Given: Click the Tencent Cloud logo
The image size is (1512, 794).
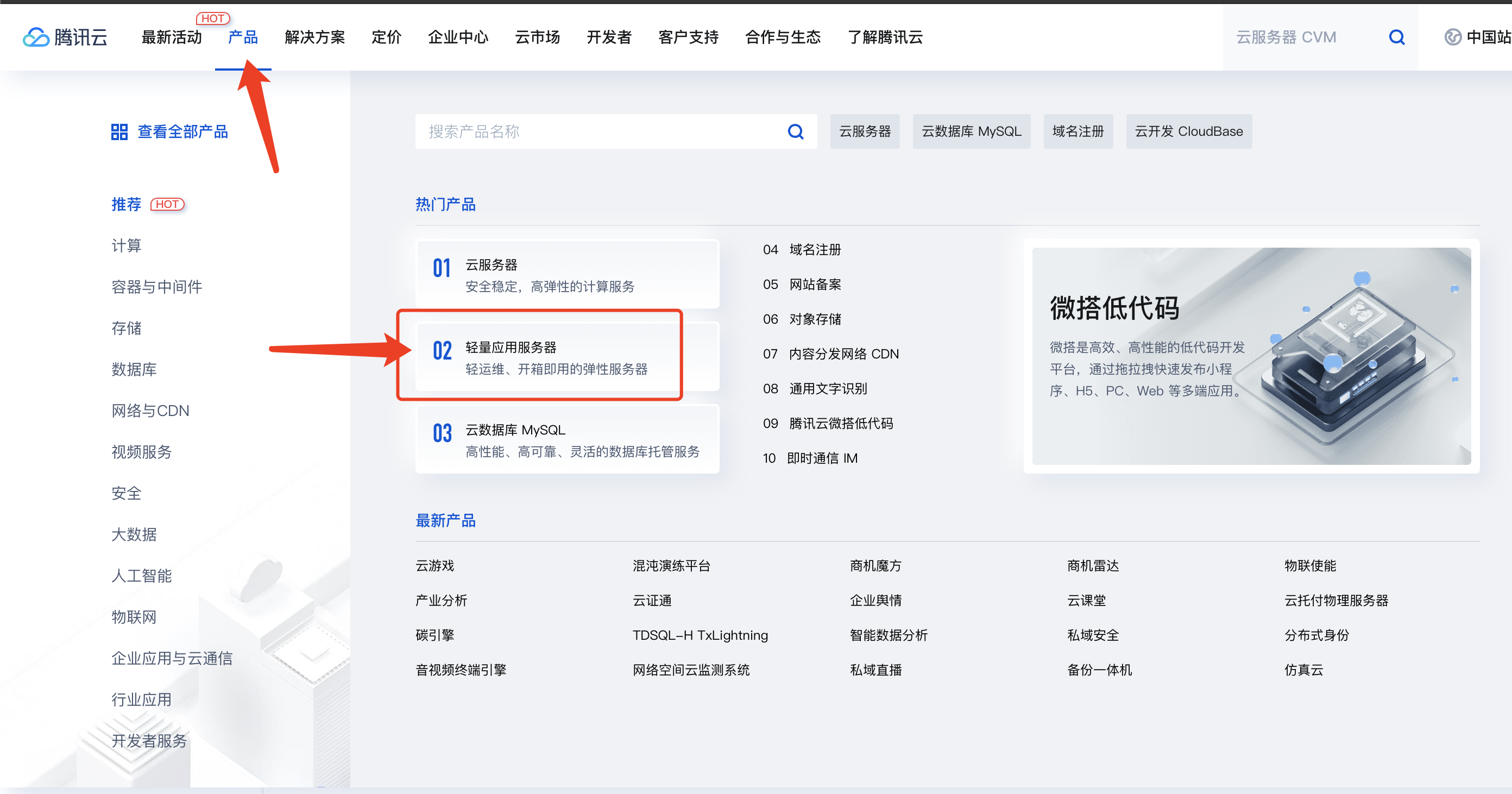Looking at the screenshot, I should pos(65,37).
